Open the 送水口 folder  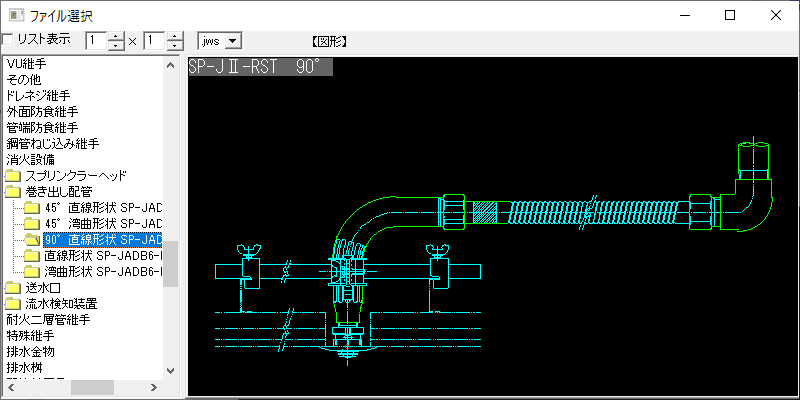coord(39,288)
